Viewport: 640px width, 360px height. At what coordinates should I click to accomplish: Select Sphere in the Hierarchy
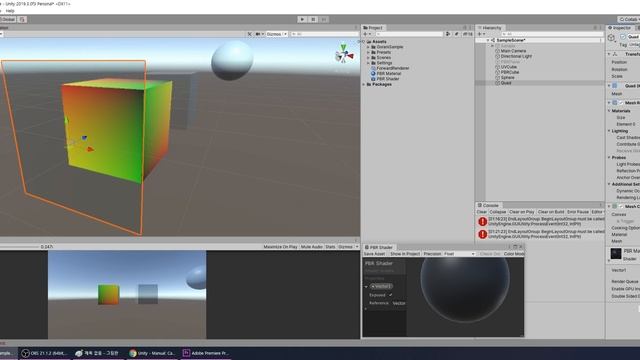tap(505, 78)
